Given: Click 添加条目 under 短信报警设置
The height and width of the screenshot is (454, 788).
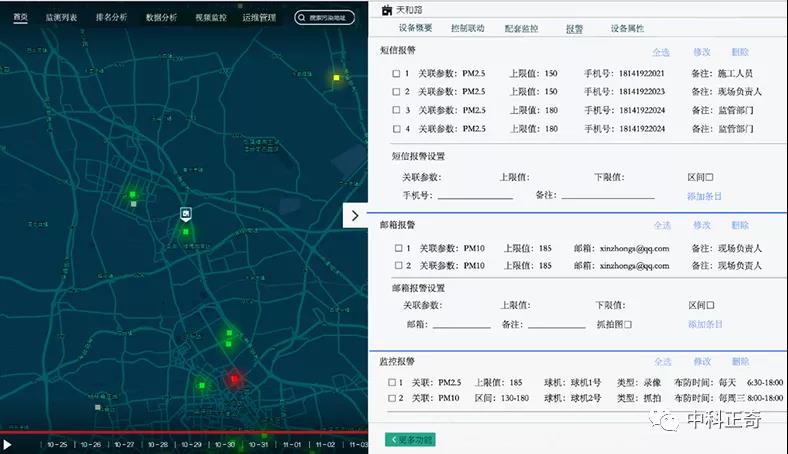Looking at the screenshot, I should point(704,196).
